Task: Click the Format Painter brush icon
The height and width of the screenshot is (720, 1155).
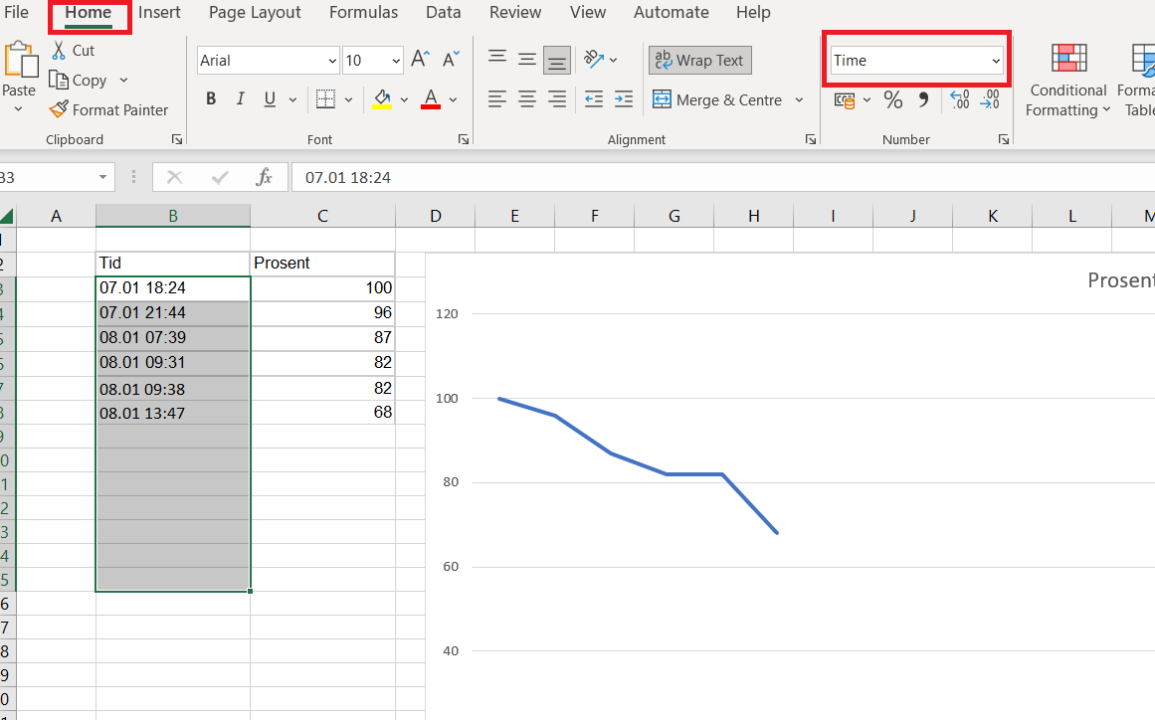Action: coord(59,110)
